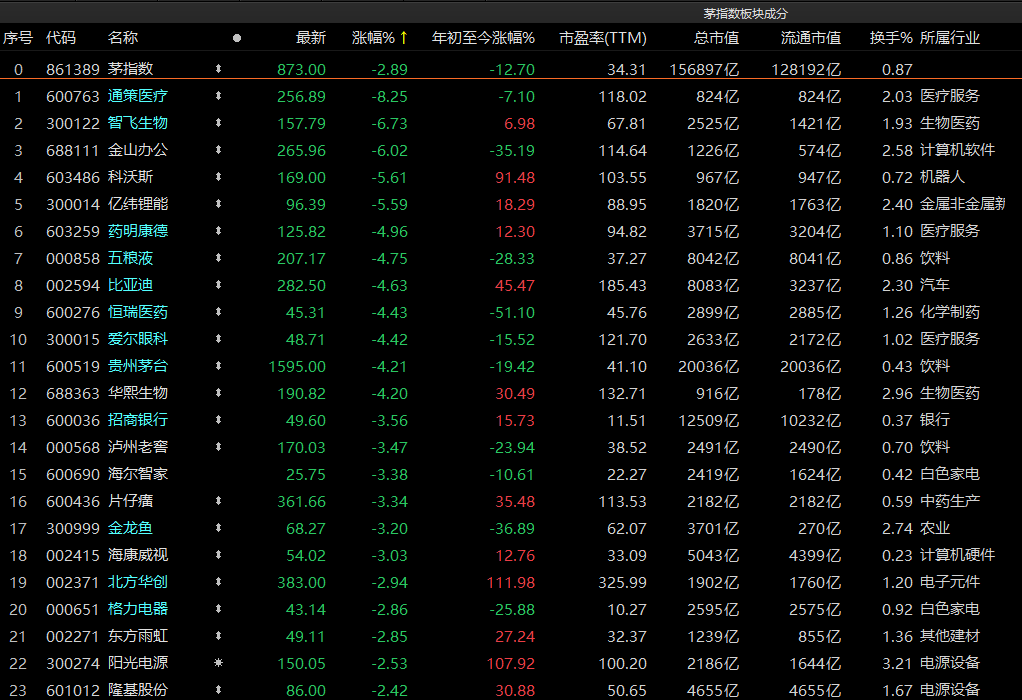Viewport: 1022px width, 700px height.
Task: Click the marker icon beside 爱尔眼科
Action: [218, 339]
